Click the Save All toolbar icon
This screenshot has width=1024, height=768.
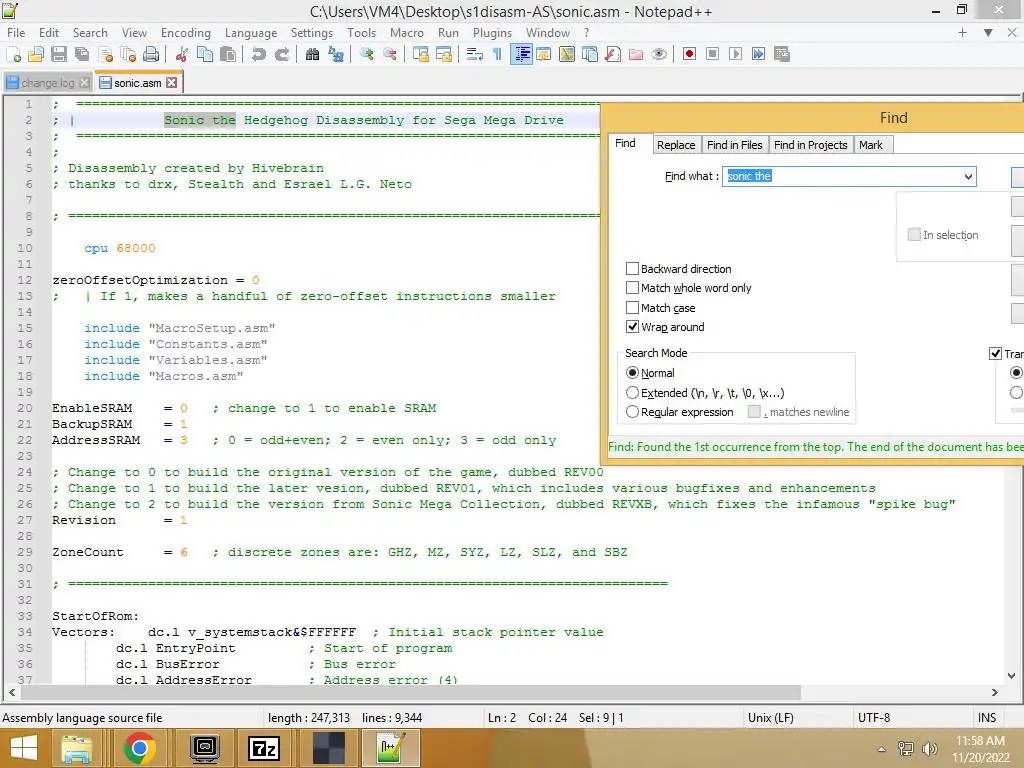click(82, 54)
